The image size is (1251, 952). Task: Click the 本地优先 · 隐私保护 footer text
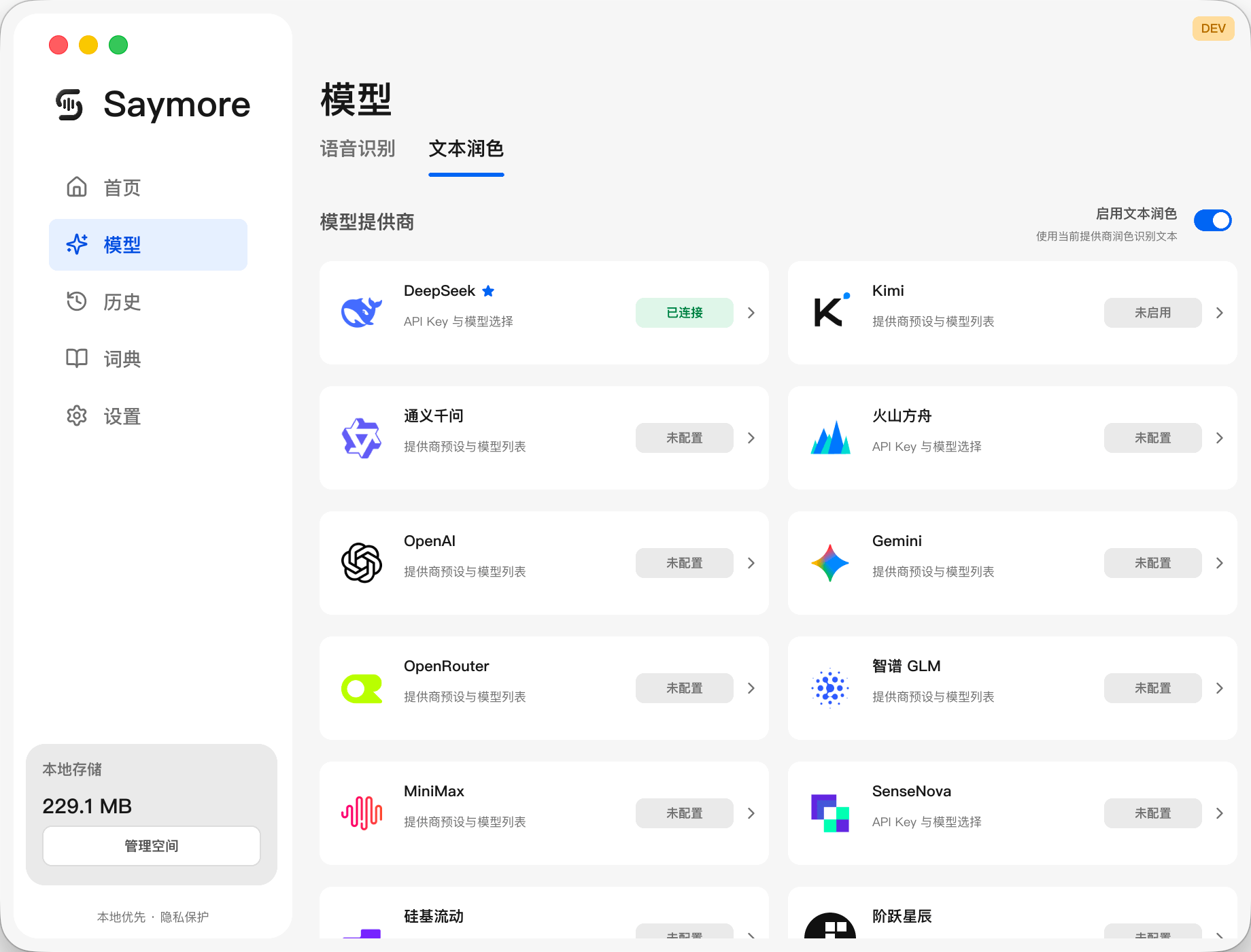pos(153,917)
